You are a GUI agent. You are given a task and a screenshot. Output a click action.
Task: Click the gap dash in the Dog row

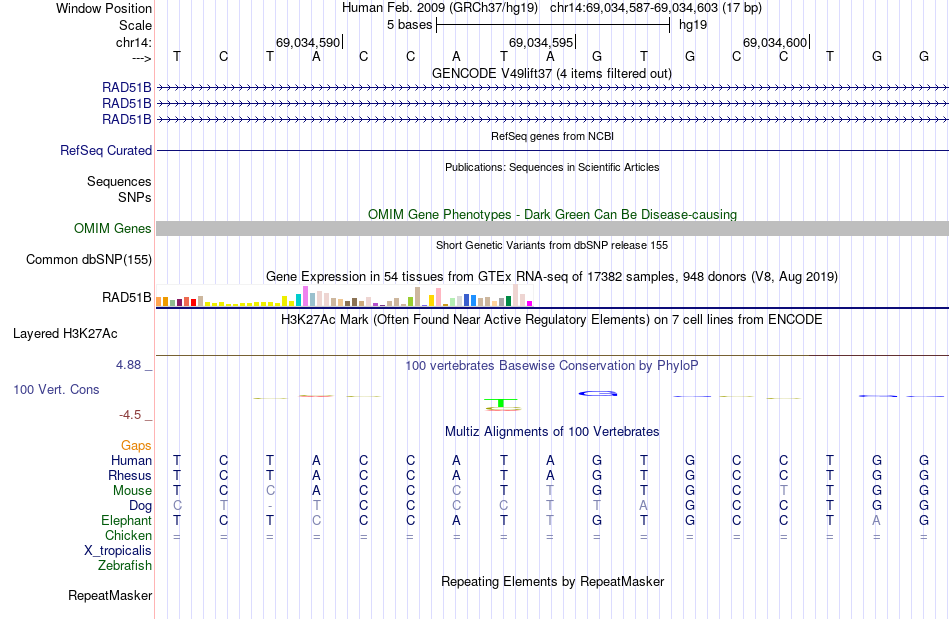pos(270,506)
